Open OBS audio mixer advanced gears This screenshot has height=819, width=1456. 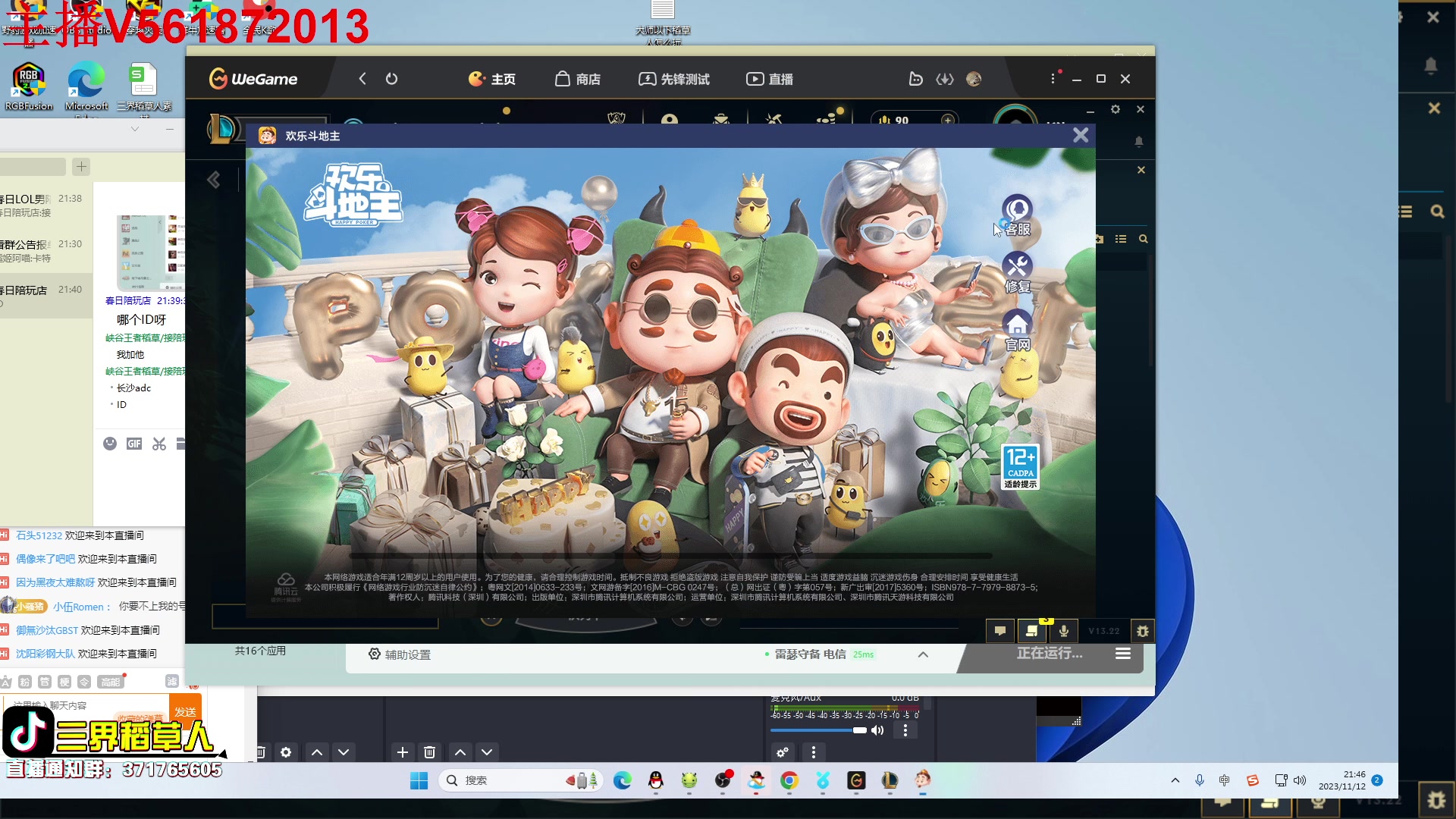click(x=783, y=752)
